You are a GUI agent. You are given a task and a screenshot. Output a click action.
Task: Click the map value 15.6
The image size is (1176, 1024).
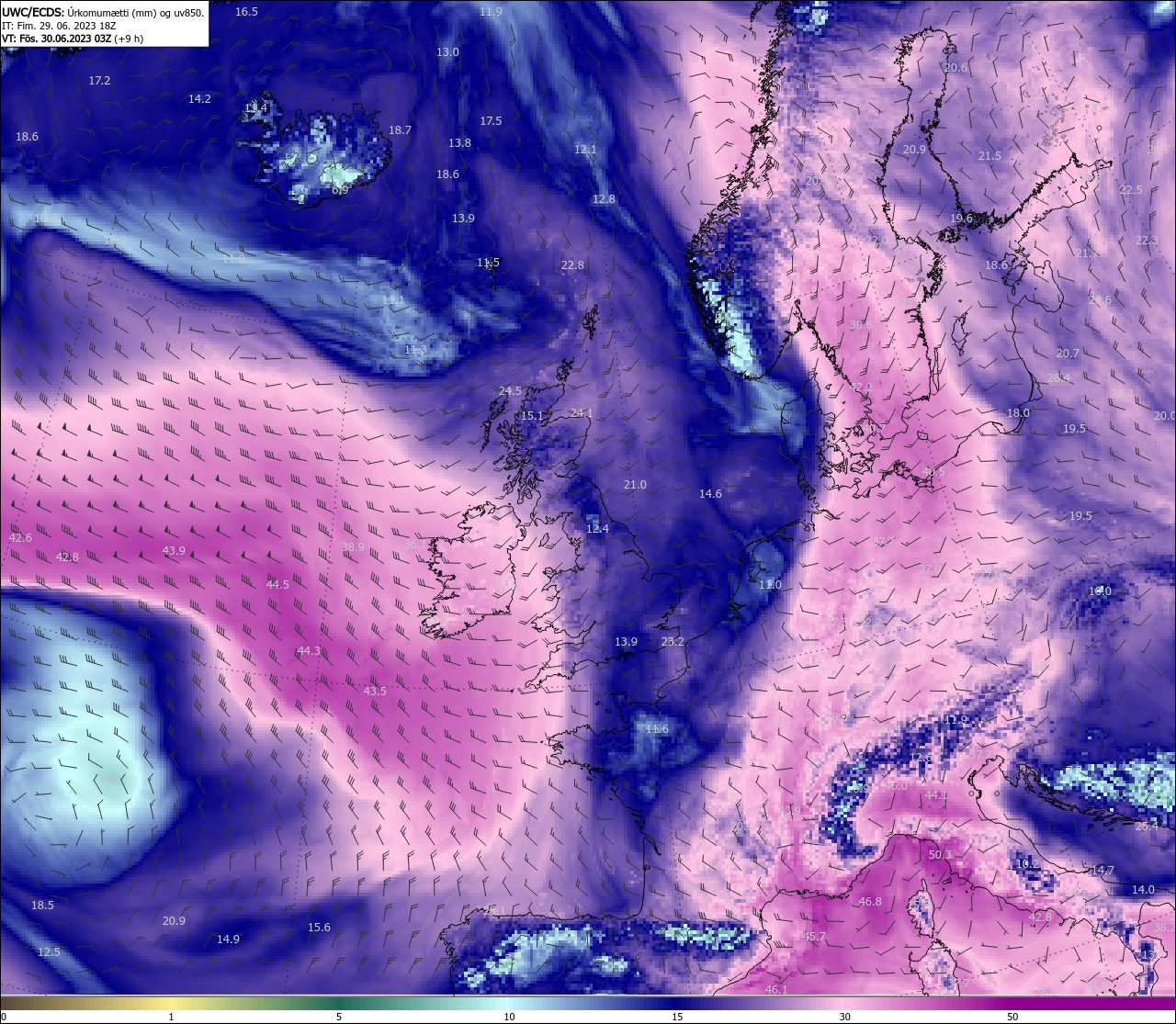click(319, 928)
